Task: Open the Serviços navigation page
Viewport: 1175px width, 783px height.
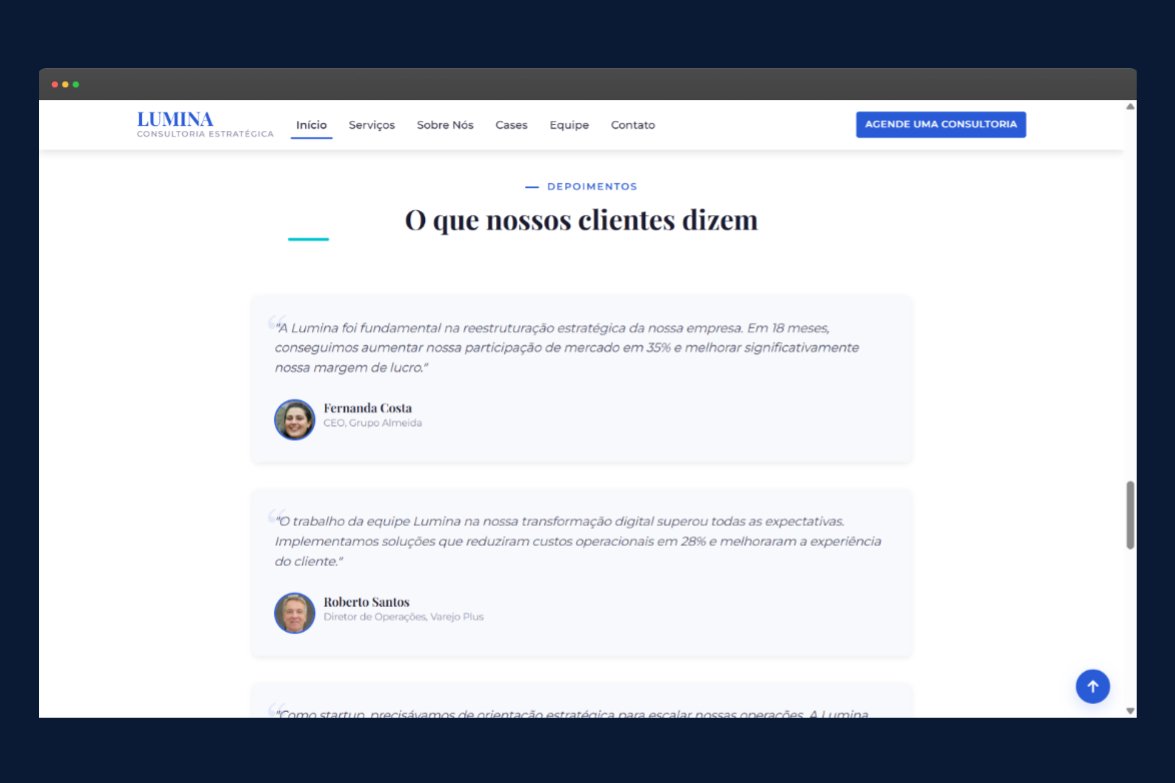Action: 371,124
